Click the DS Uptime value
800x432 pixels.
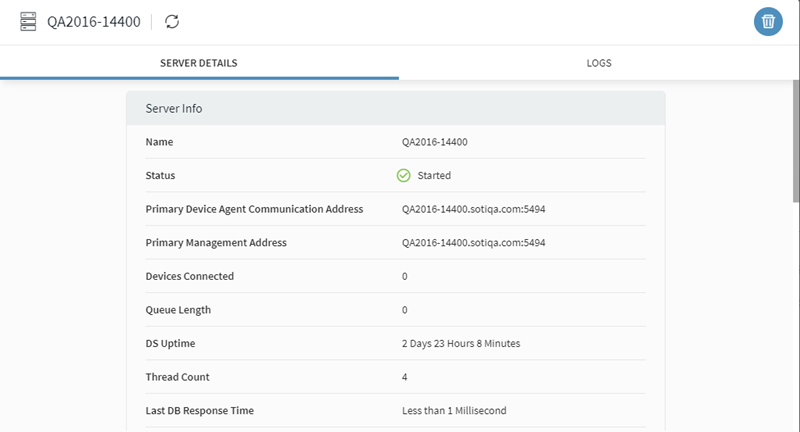click(x=461, y=344)
